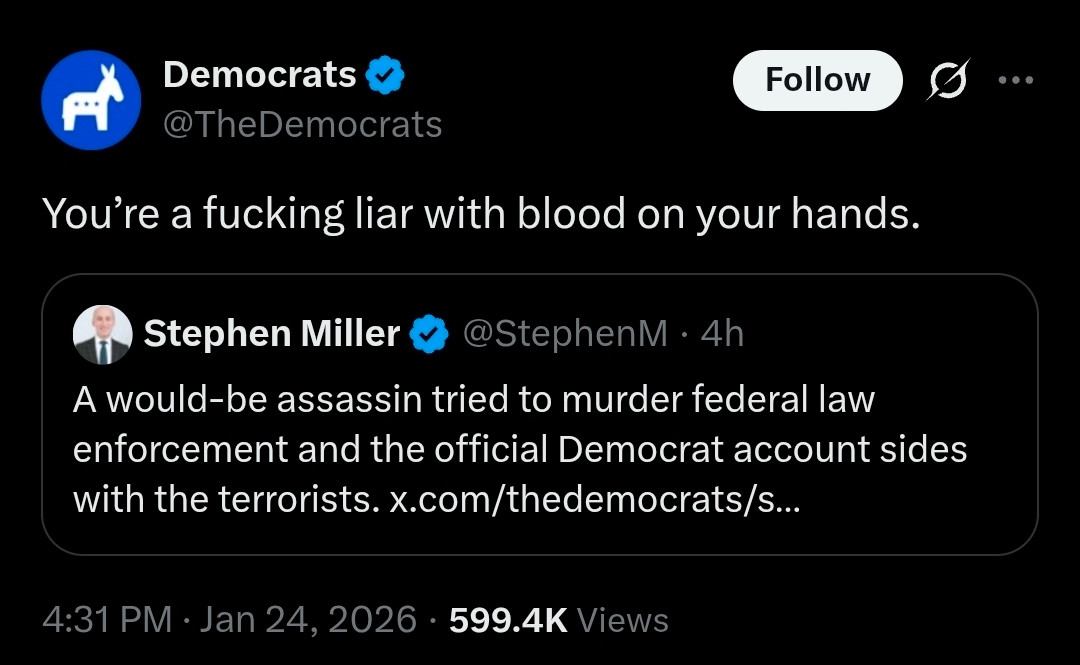Screen dimensions: 1080x665
Task: Click the @StephenM handle
Action: coord(564,334)
